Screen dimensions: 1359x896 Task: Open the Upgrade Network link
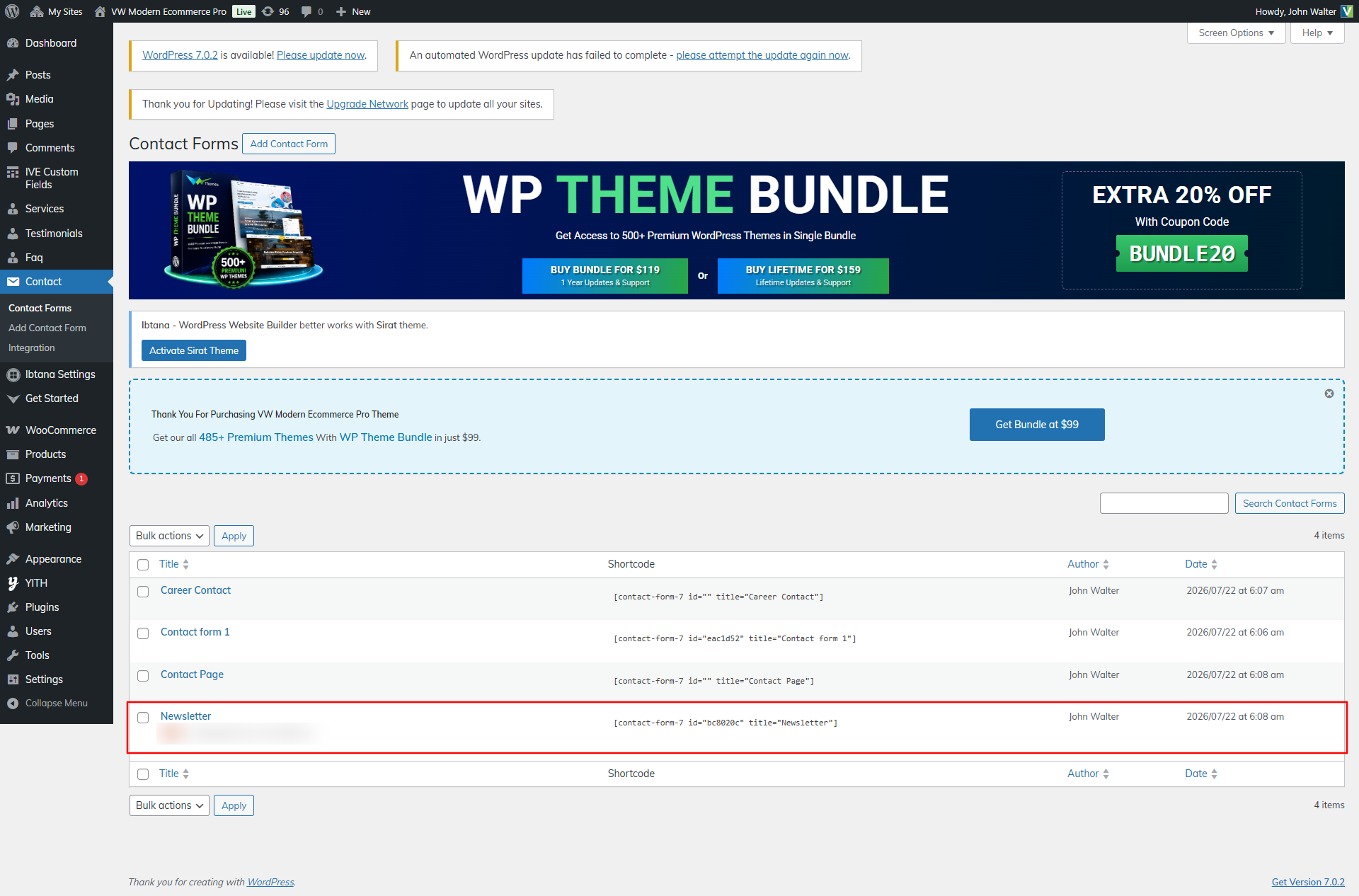tap(367, 104)
